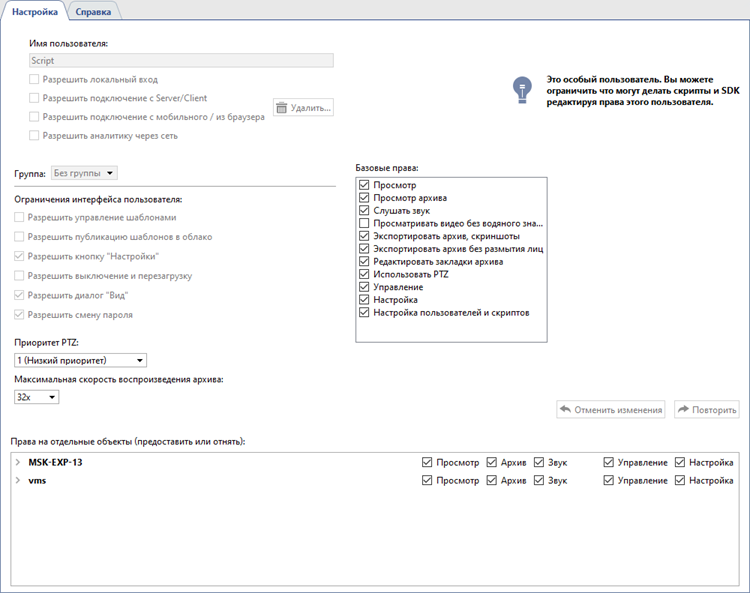
Task: Open the 32x playback speed dropdown
Action: (37, 397)
